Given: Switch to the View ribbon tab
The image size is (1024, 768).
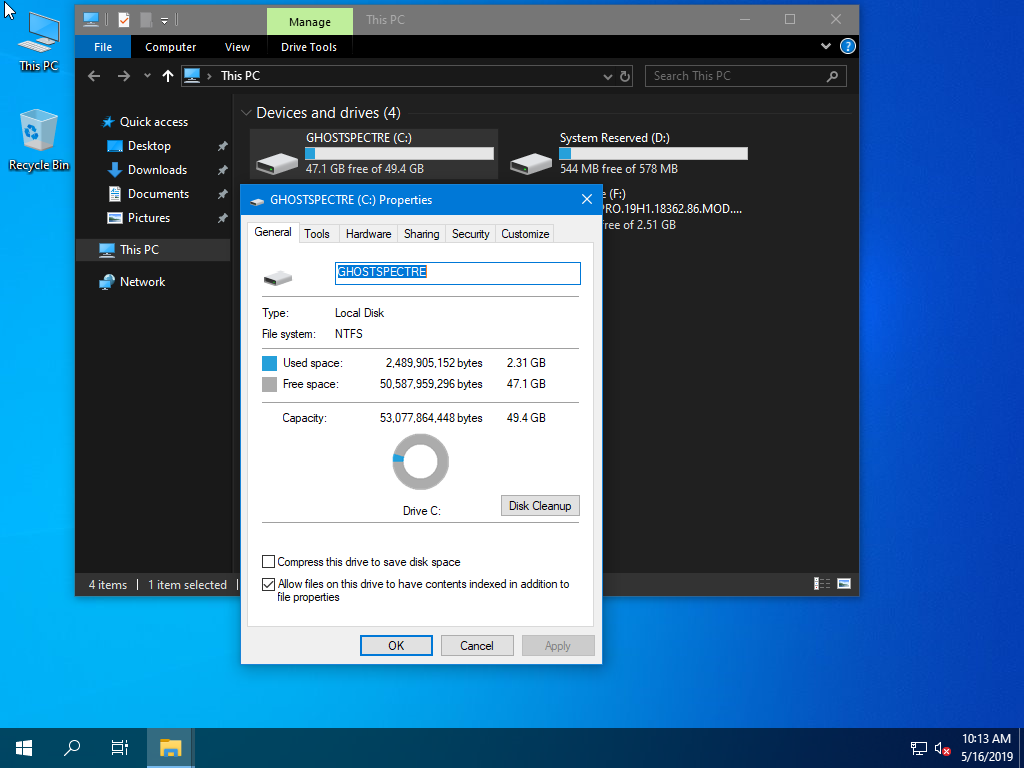Looking at the screenshot, I should click(237, 47).
